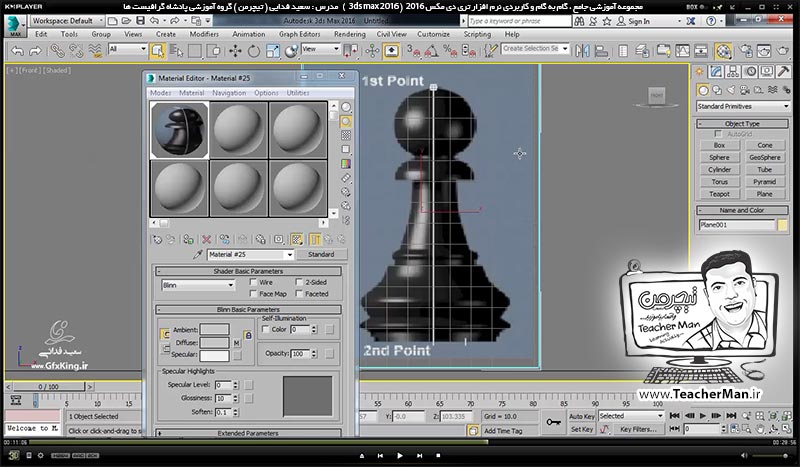Toggle Show Shaded Material in Viewport
This screenshot has height=467, width=800.
[x=296, y=239]
